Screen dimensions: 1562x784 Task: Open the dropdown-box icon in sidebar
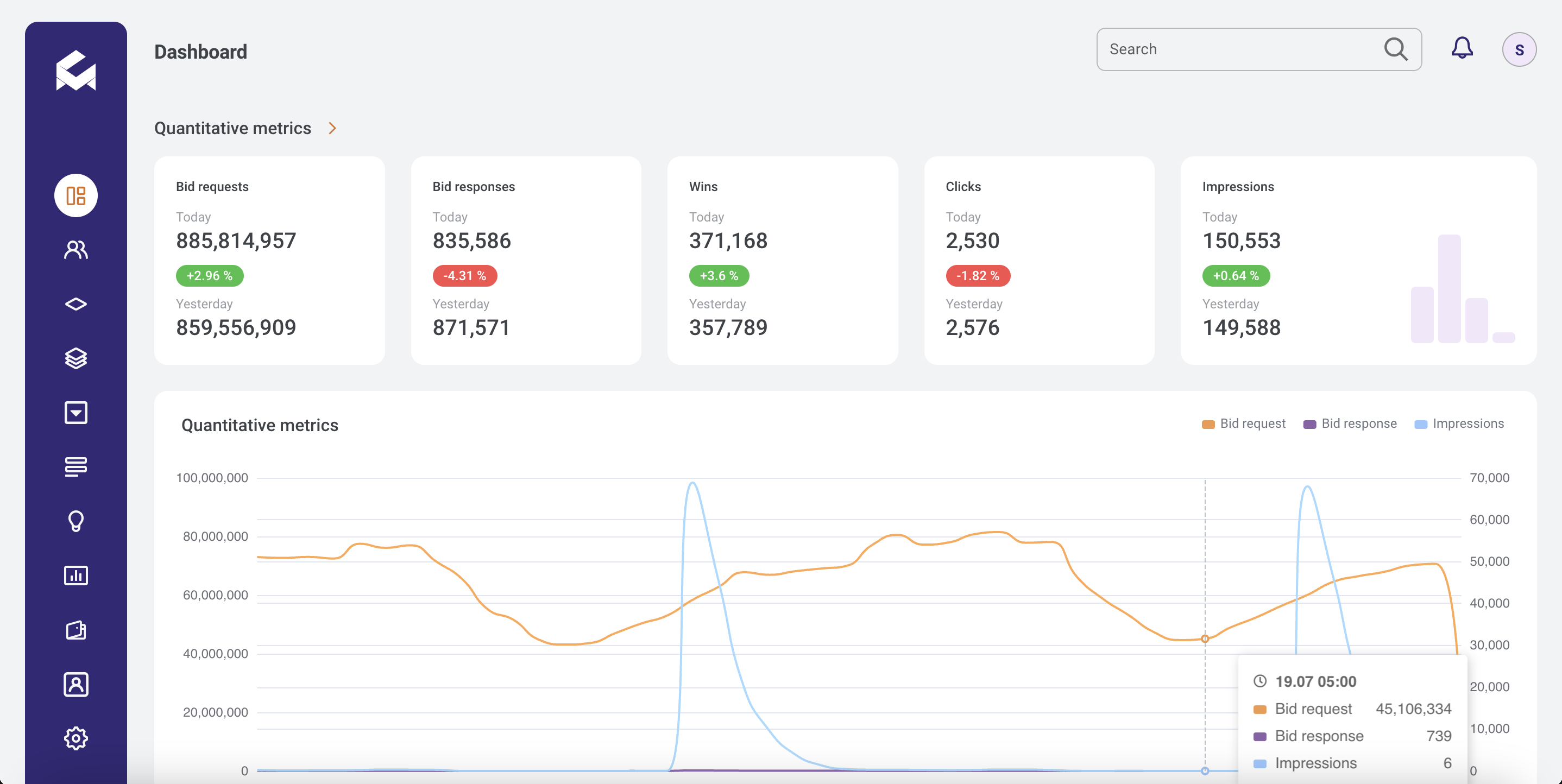[76, 412]
